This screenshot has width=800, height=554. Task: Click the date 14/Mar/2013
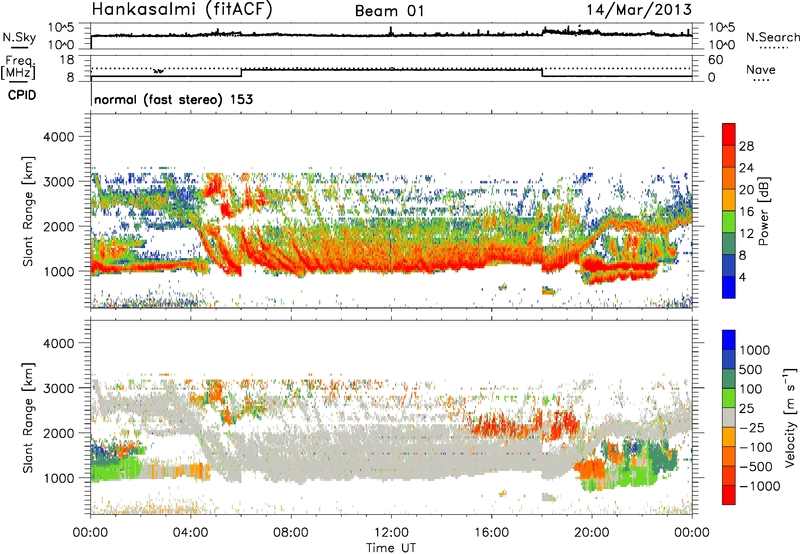[639, 10]
